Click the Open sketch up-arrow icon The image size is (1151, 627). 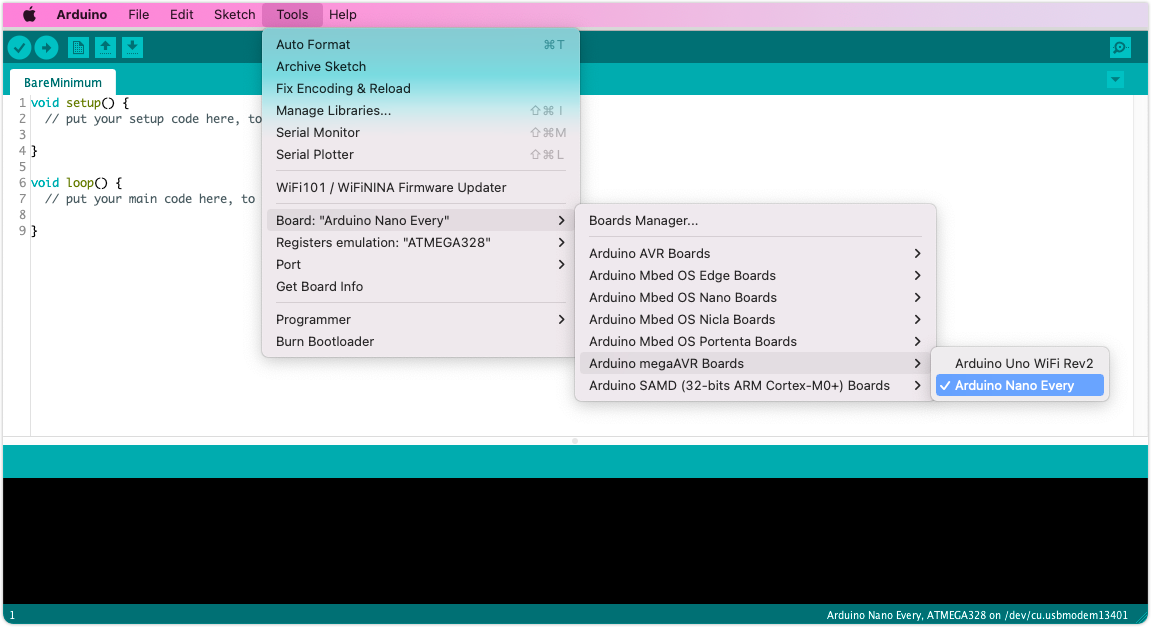click(105, 47)
